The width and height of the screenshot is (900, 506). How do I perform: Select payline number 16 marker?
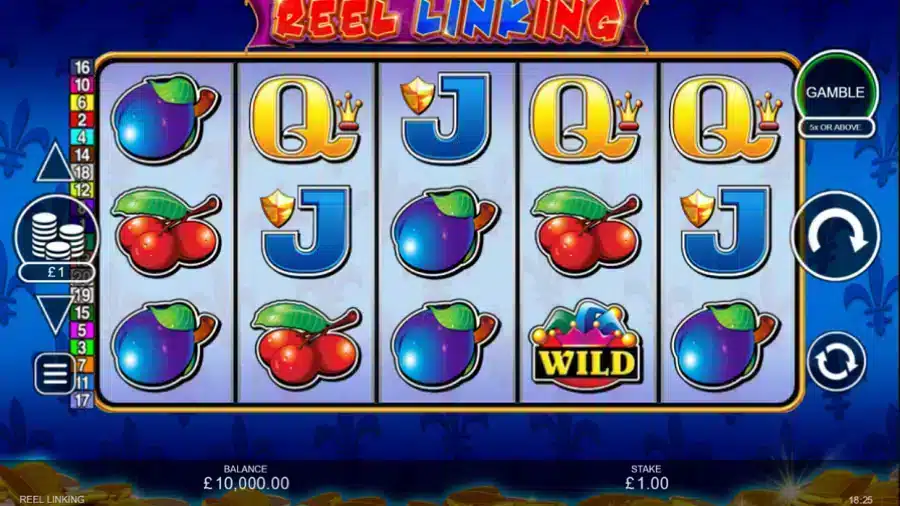click(82, 67)
